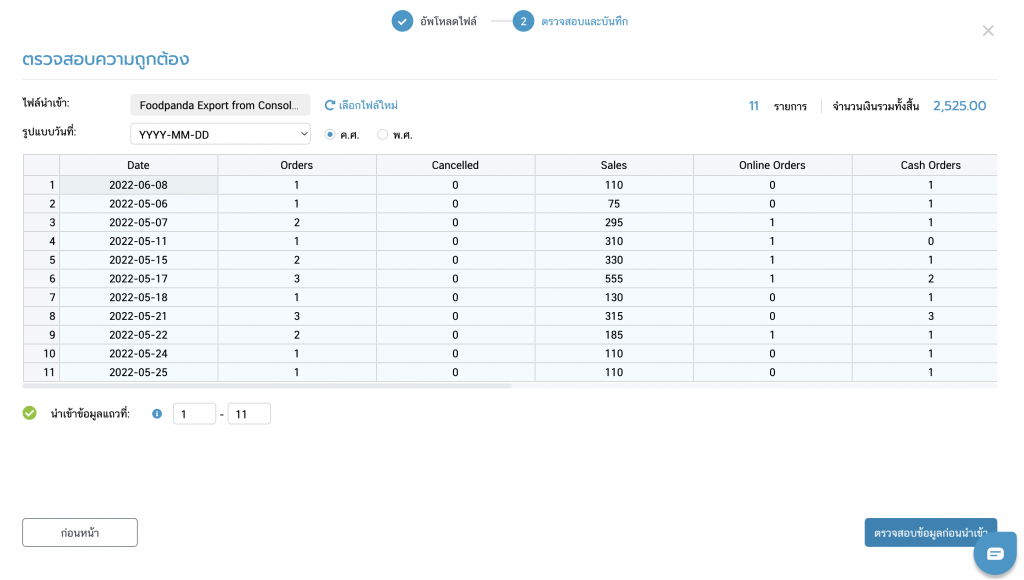Open the chat support bubble icon
The image size is (1024, 580).
click(995, 554)
